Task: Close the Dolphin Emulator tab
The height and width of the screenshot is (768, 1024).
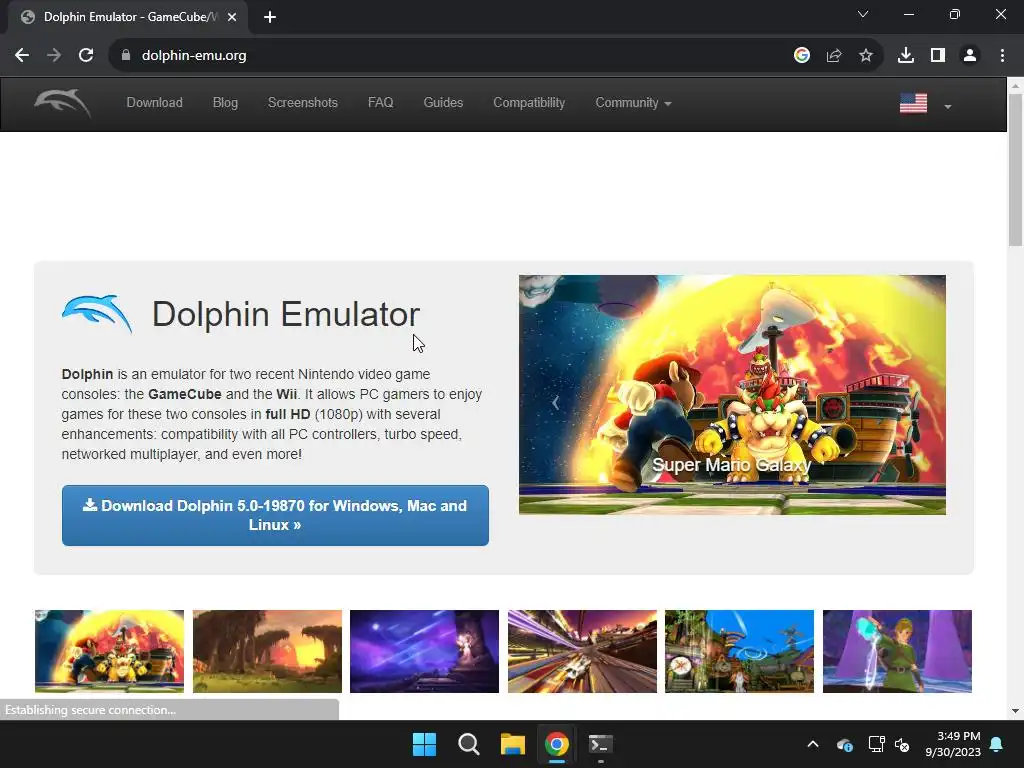Action: point(232,17)
